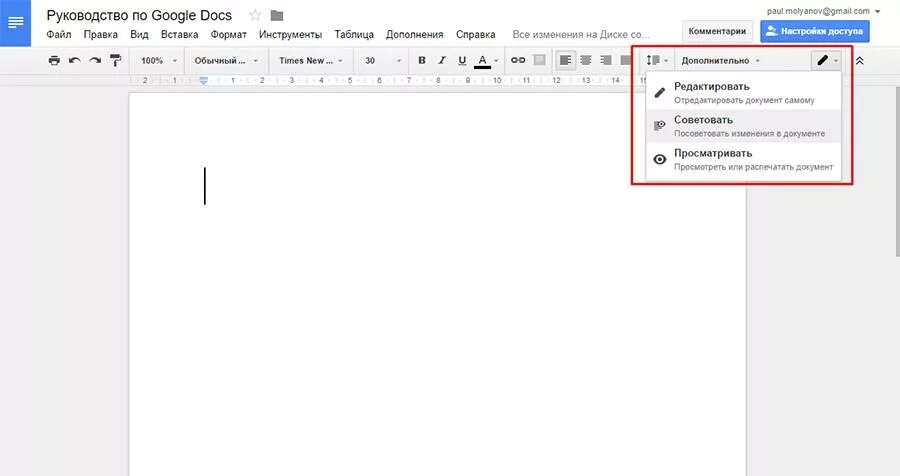The image size is (900, 476).
Task: Click the Настройки доступа share button
Action: 814,32
